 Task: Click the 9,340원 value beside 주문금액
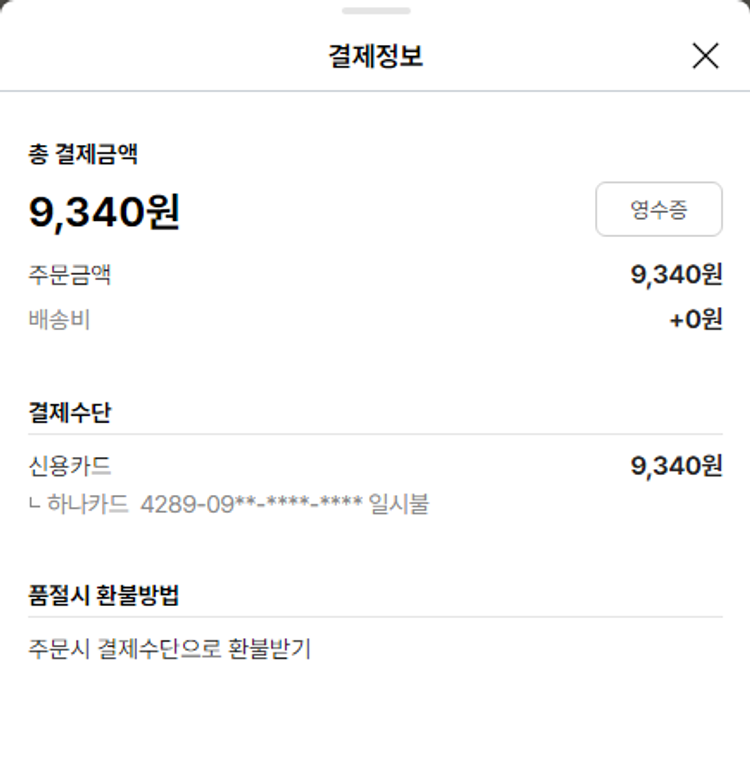(x=676, y=274)
